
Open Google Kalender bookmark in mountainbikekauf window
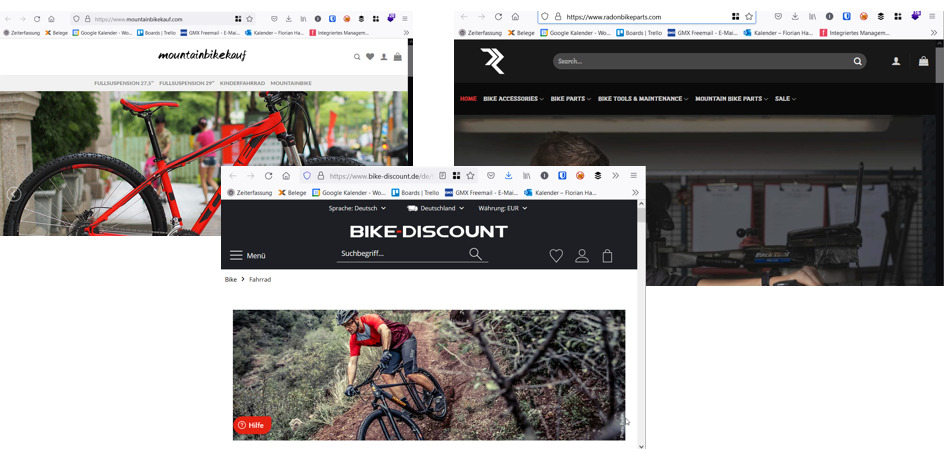pyautogui.click(x=103, y=33)
